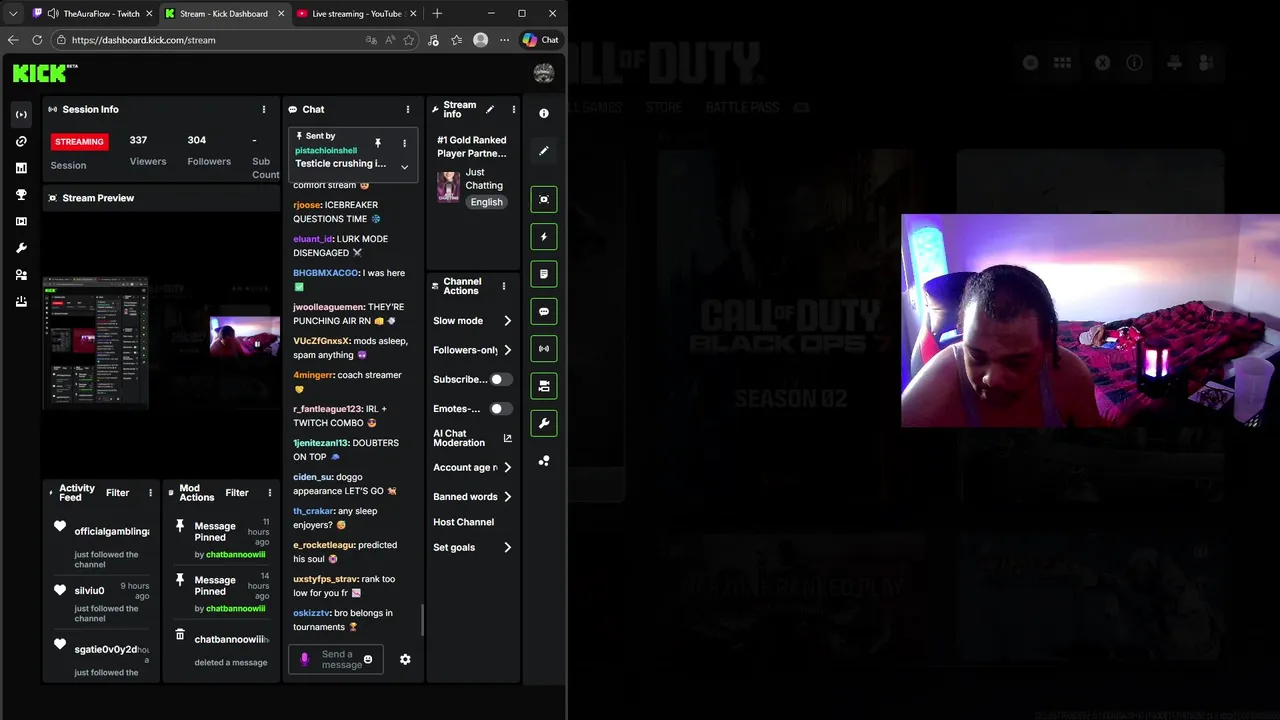1280x720 pixels.
Task: Expand Slow mode options
Action: [x=507, y=321]
